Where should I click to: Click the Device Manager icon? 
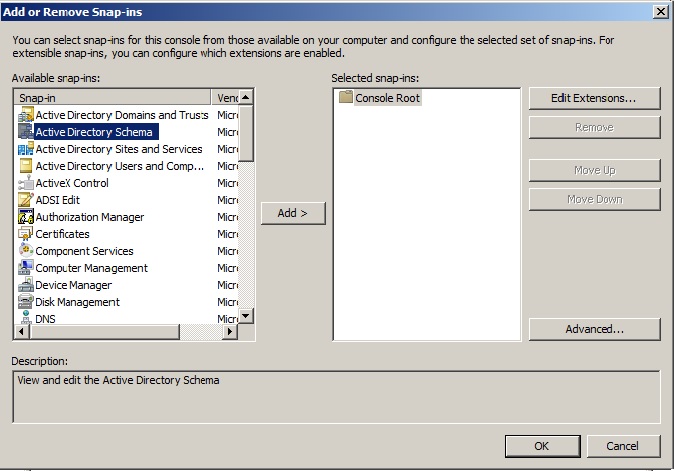26,285
